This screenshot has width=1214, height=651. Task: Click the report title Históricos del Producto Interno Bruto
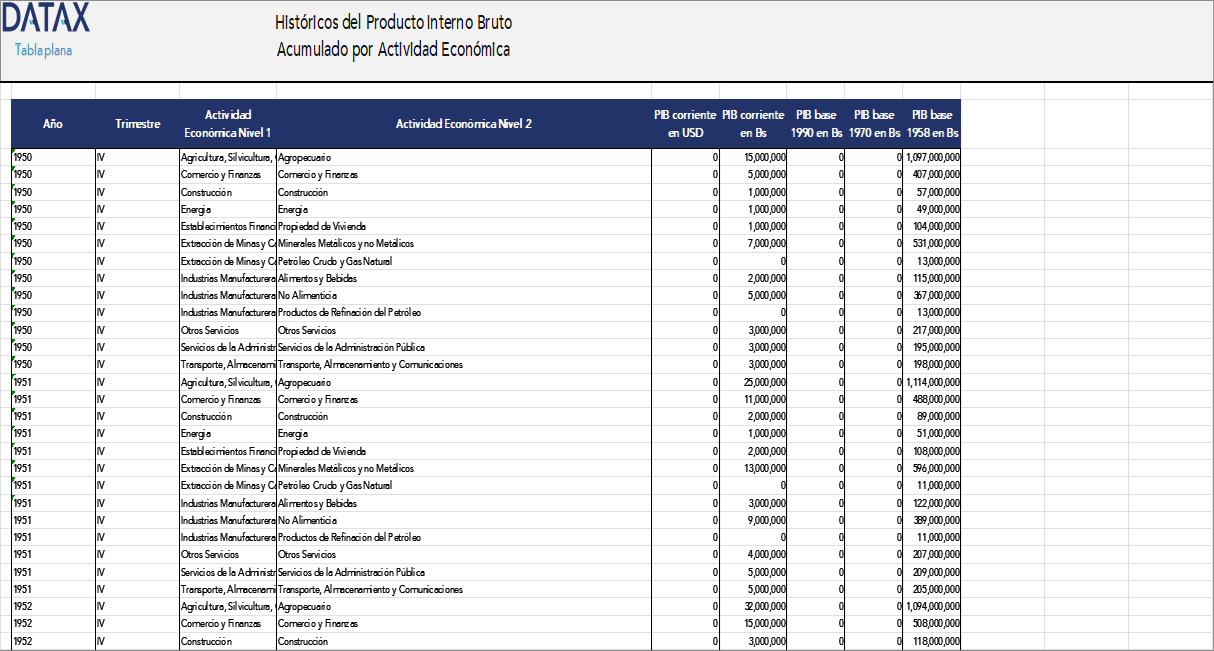[x=393, y=23]
